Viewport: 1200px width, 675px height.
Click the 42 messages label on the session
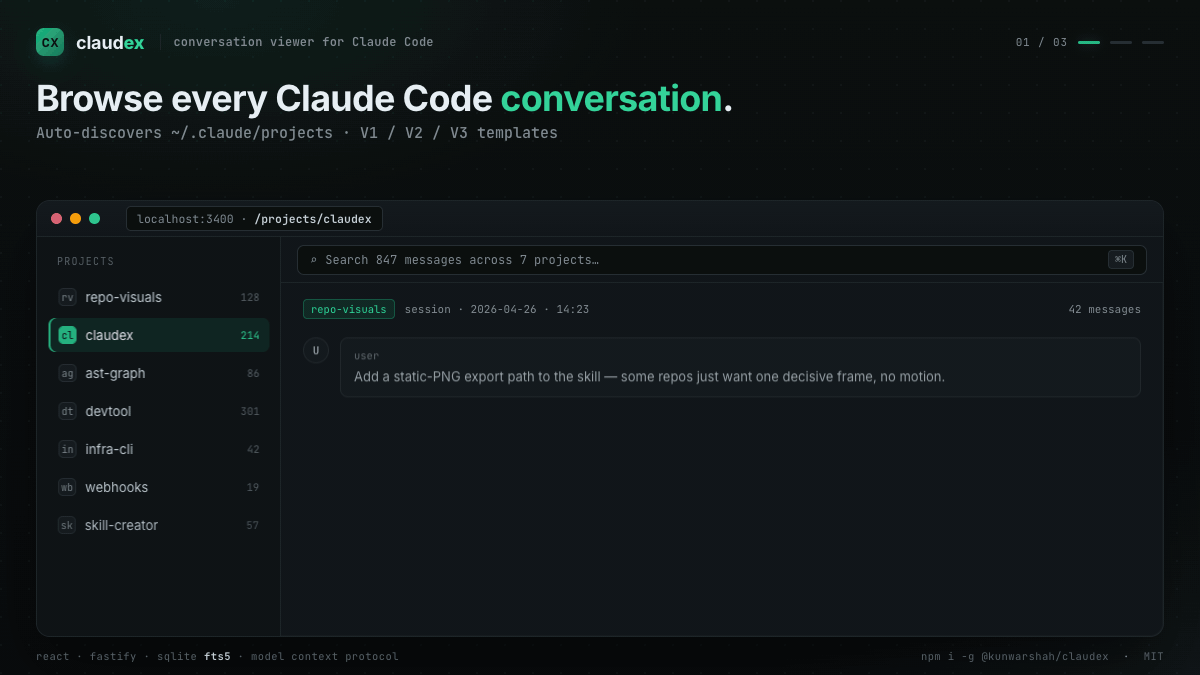click(x=1104, y=309)
